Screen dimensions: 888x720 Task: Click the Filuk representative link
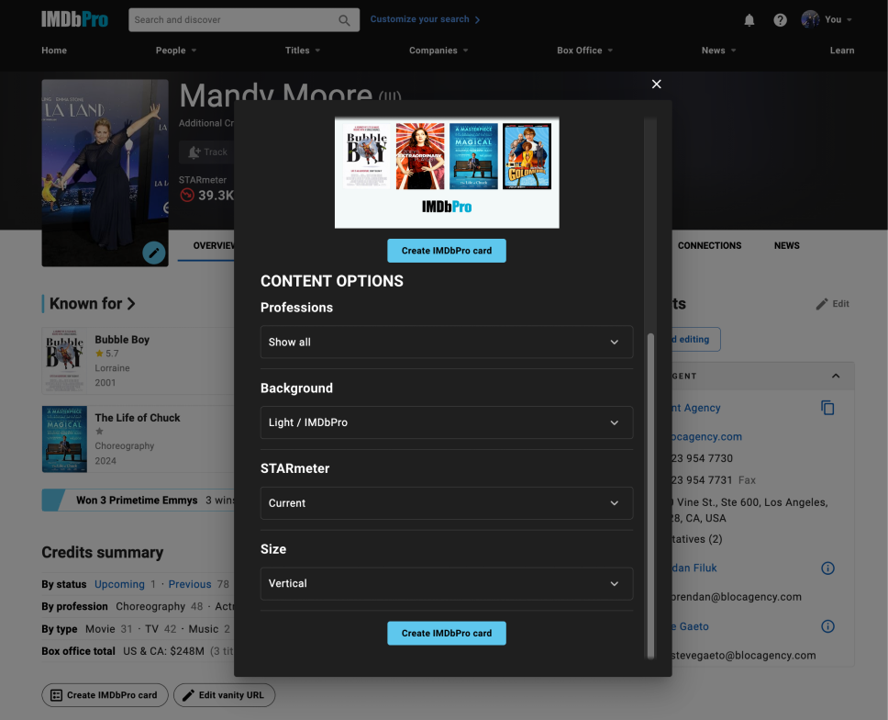694,568
